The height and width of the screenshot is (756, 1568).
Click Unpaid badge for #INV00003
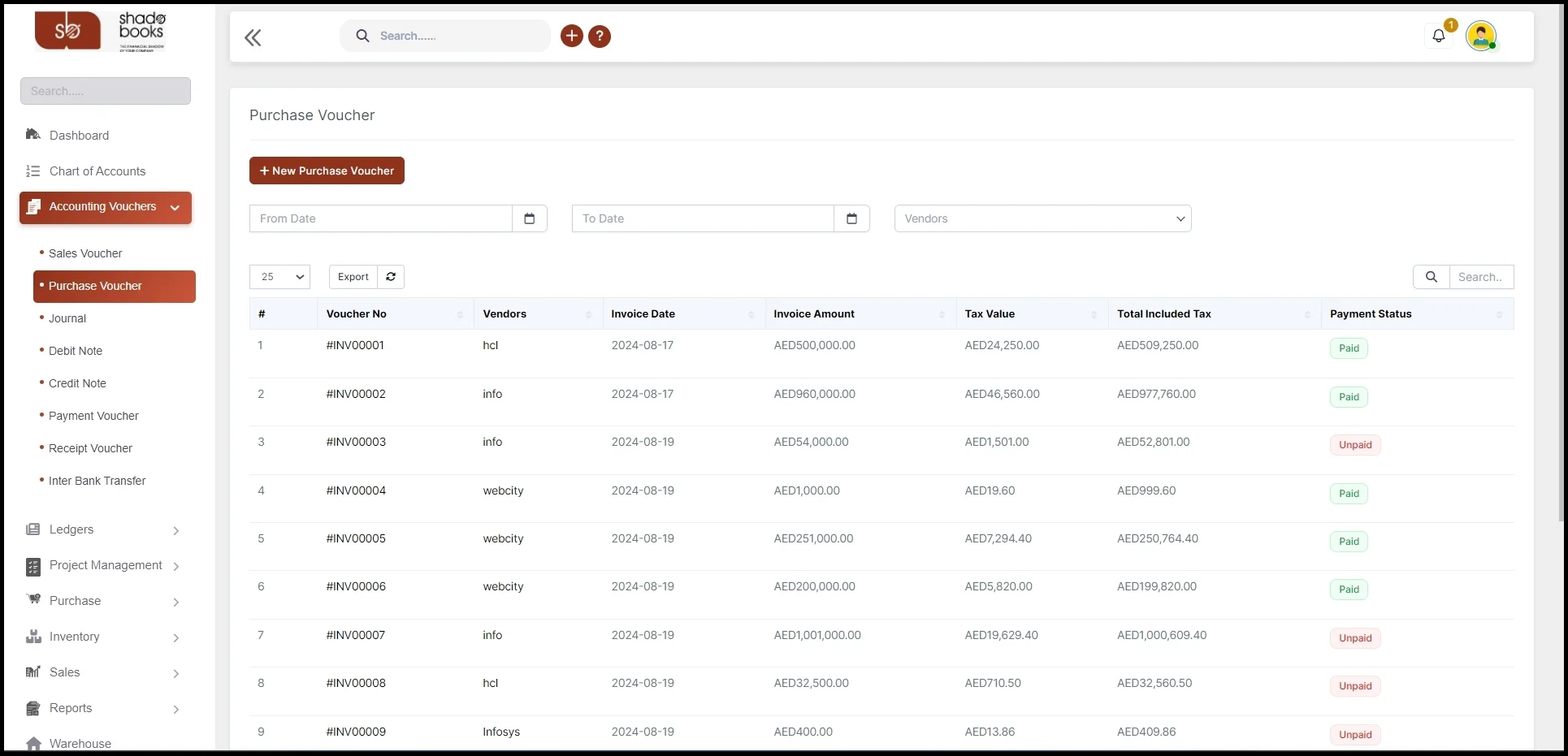click(1355, 445)
